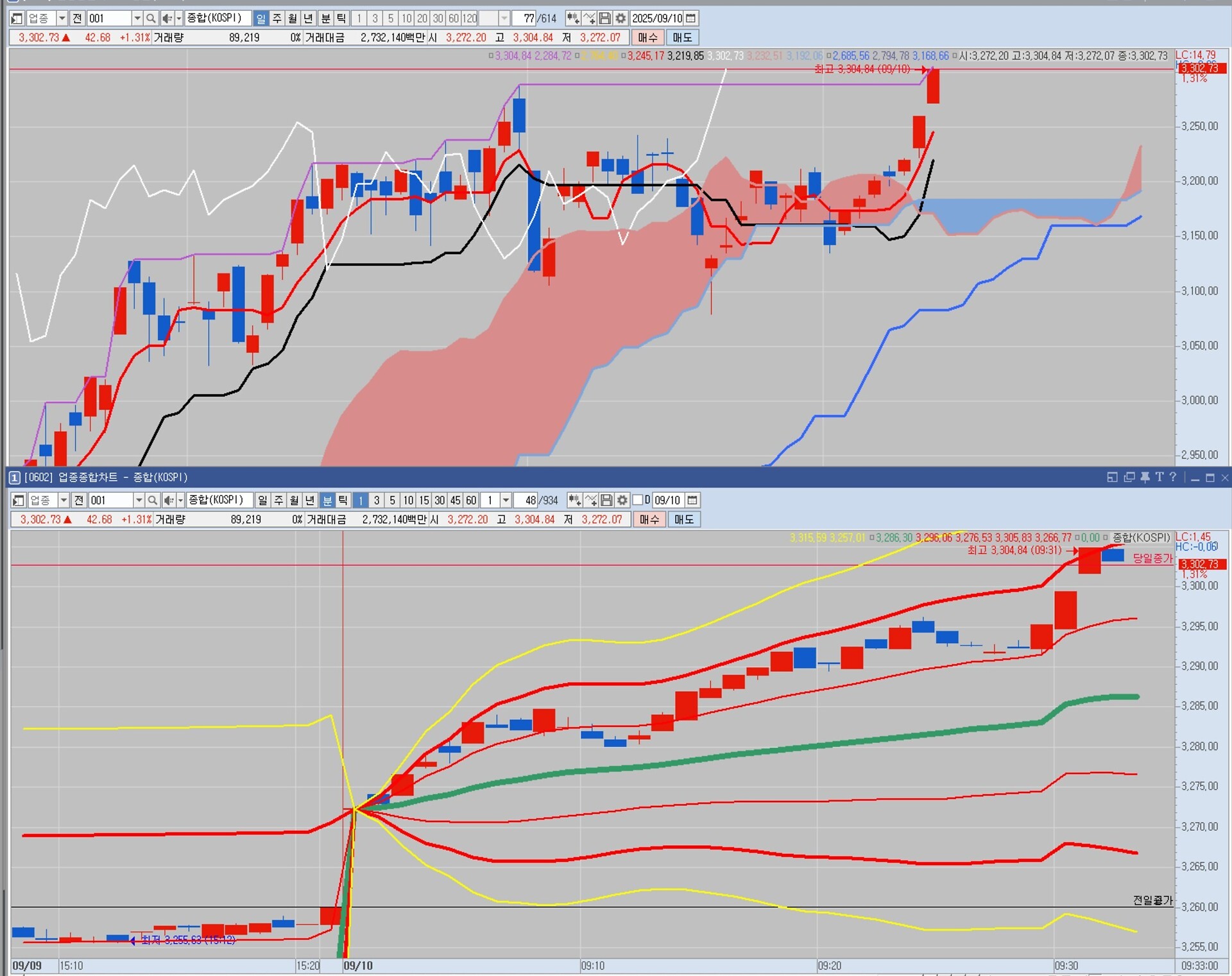
Task: Open calendar icon next to 2025/09/10 date
Action: coord(691,18)
